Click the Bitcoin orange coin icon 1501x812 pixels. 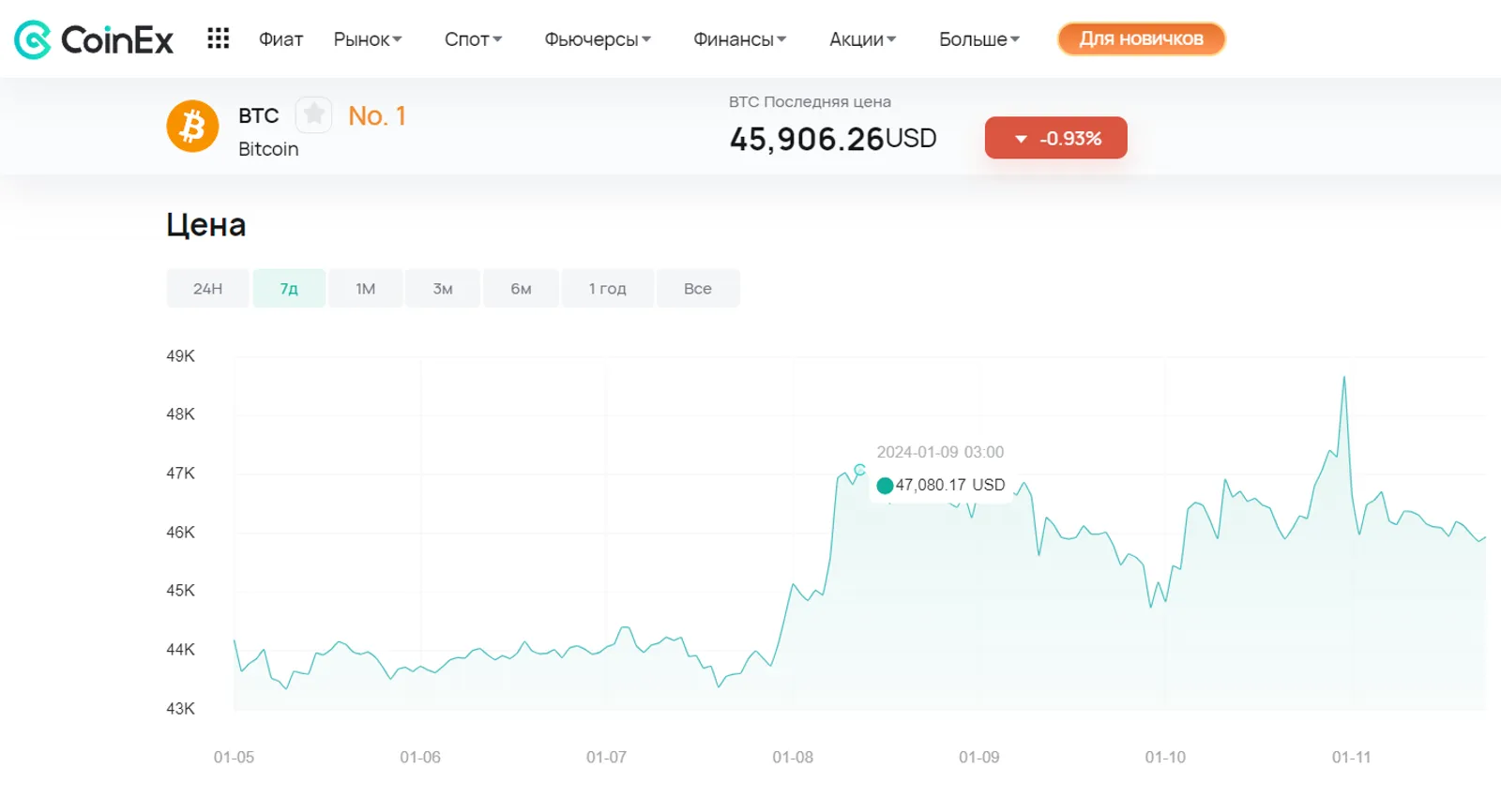[192, 126]
